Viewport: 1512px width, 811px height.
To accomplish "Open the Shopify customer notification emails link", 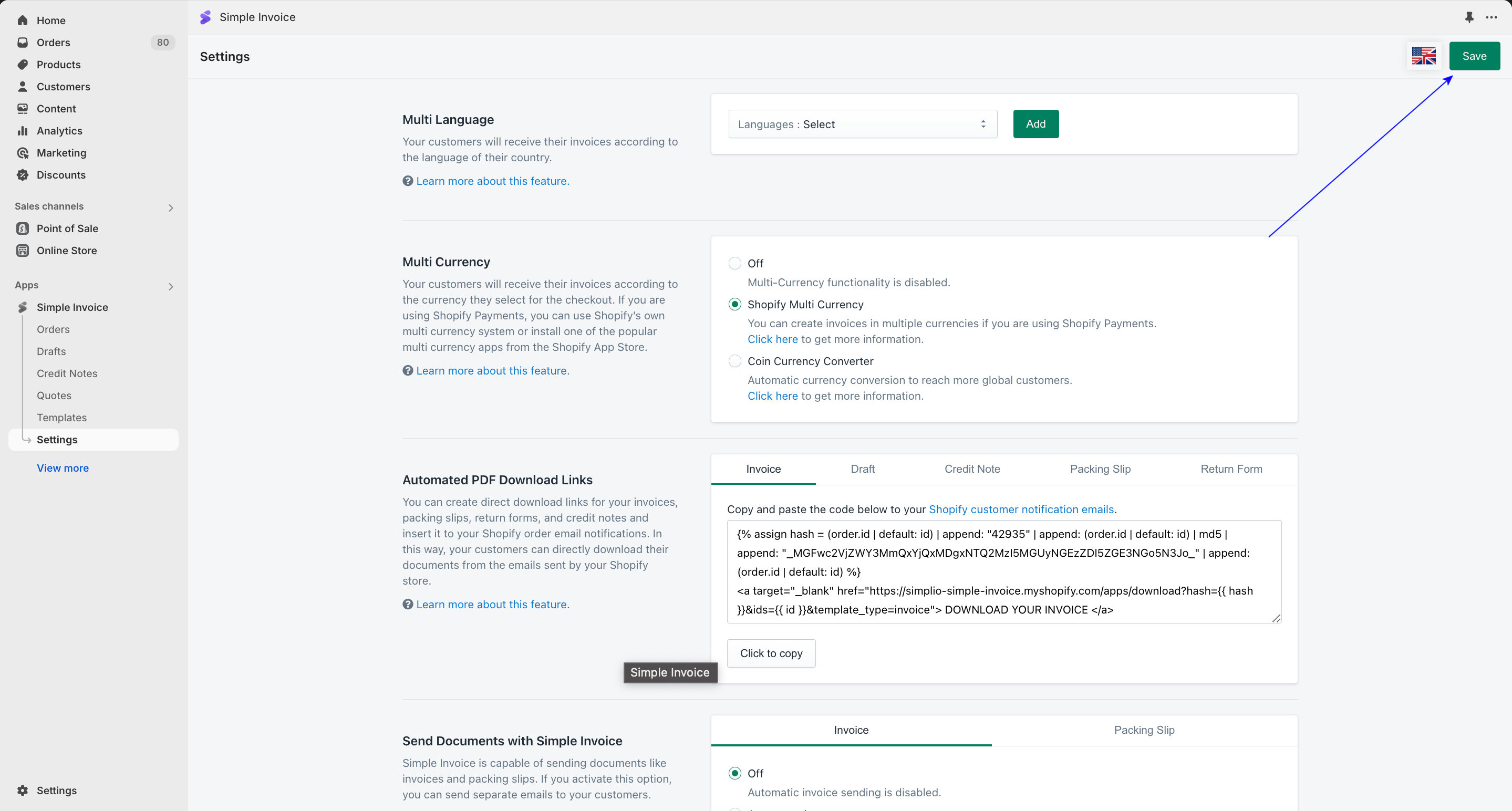I will point(1021,510).
